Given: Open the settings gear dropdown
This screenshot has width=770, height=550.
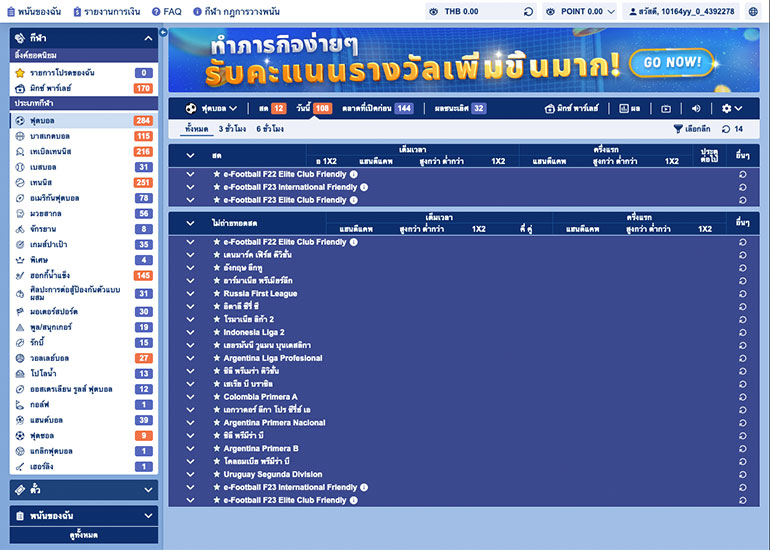Looking at the screenshot, I should (732, 108).
